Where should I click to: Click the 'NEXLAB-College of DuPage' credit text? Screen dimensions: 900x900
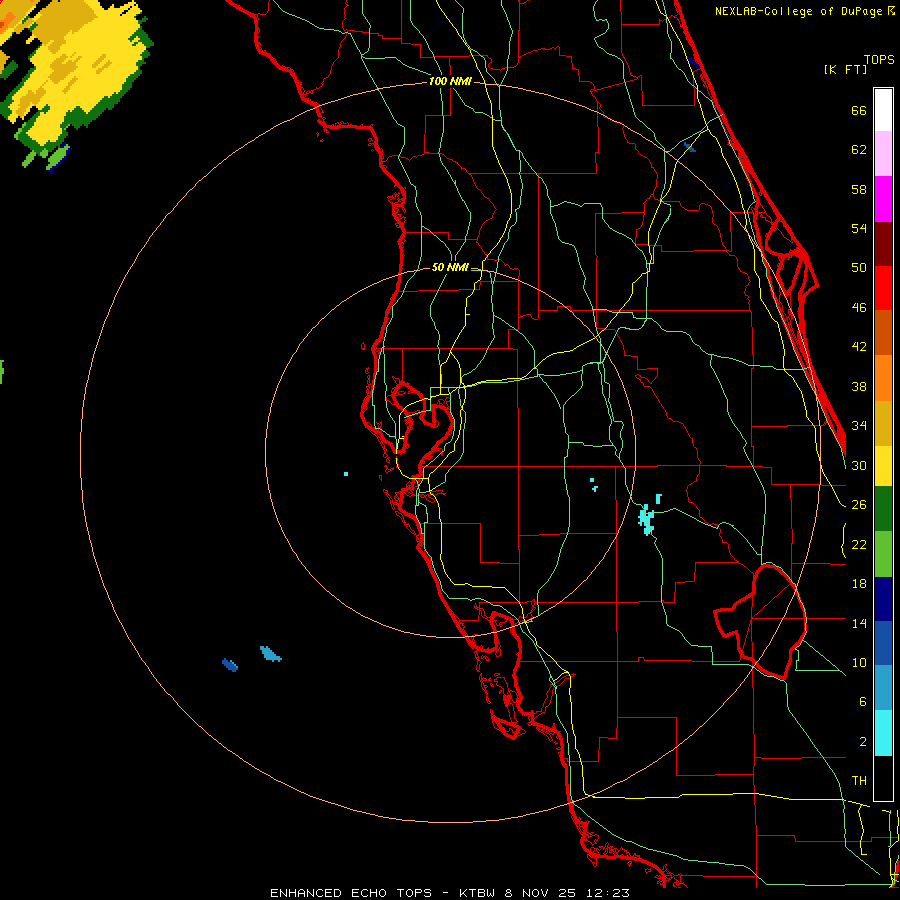[800, 11]
